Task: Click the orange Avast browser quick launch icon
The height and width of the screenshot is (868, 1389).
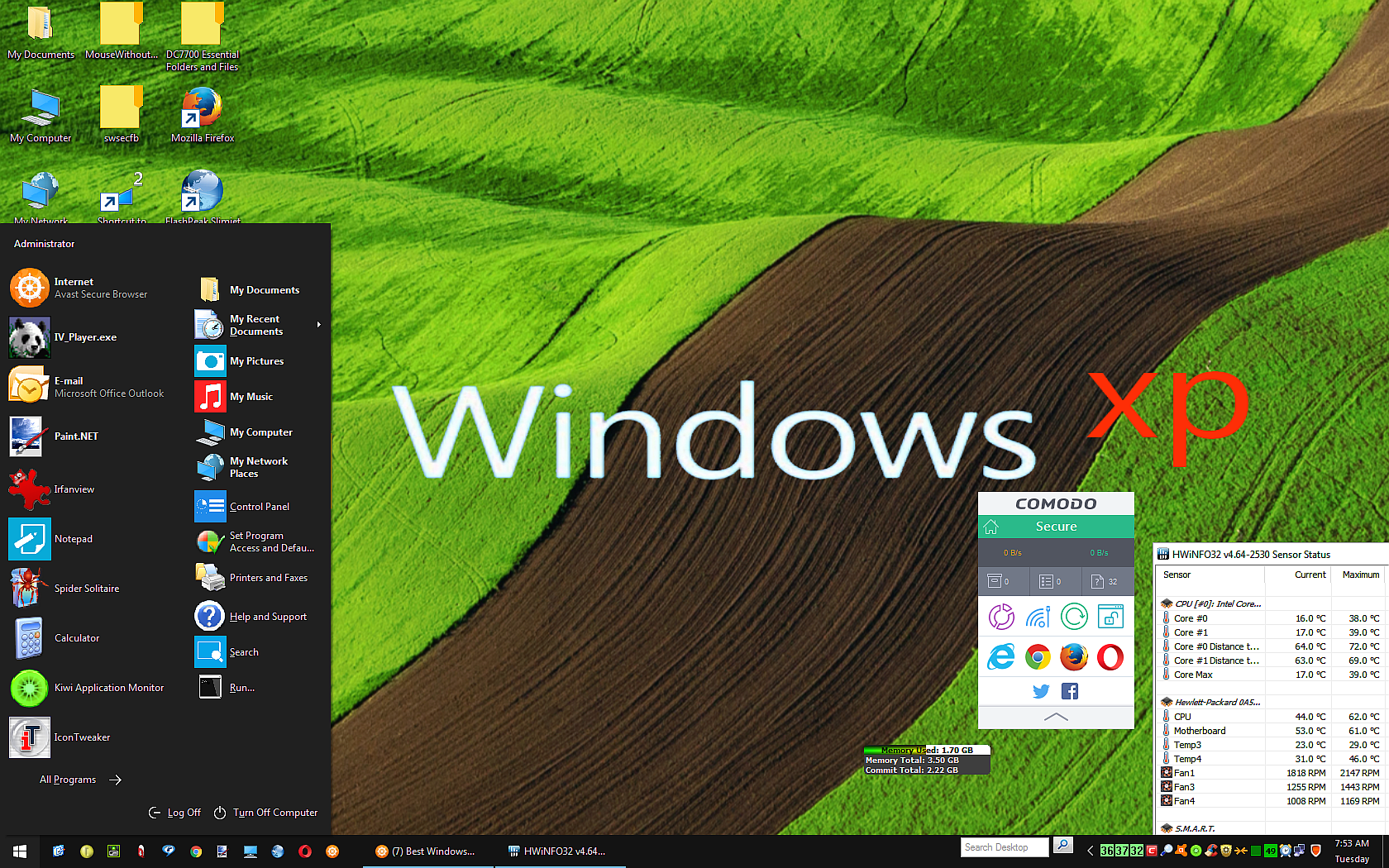Action: [332, 851]
